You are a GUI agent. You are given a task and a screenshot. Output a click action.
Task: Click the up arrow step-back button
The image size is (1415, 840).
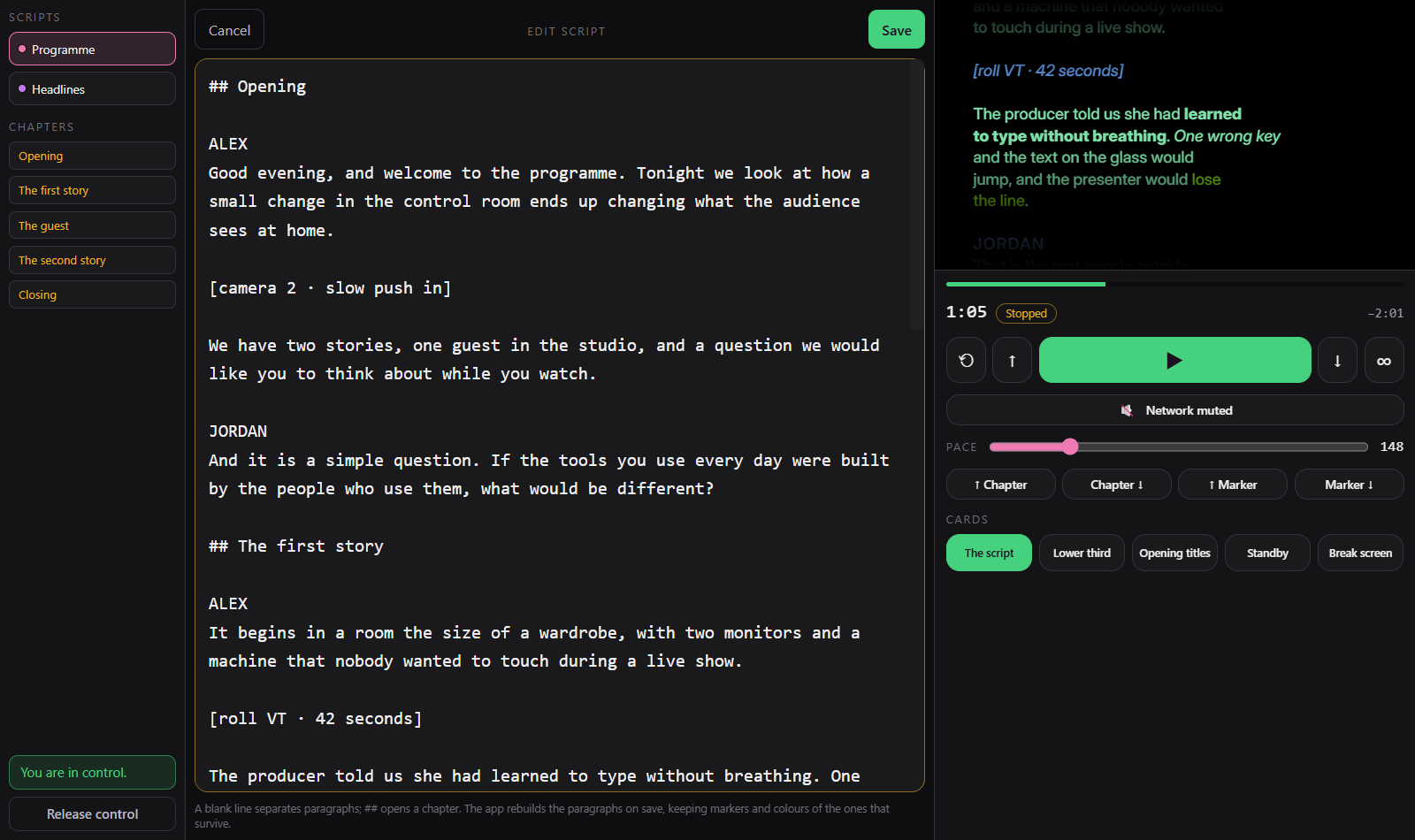coord(1012,360)
